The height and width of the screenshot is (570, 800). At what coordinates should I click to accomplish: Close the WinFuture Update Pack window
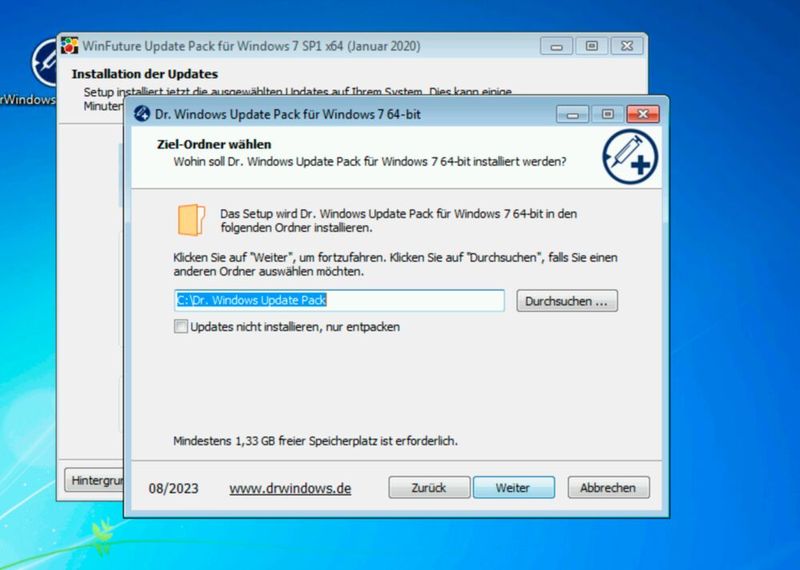tap(627, 46)
